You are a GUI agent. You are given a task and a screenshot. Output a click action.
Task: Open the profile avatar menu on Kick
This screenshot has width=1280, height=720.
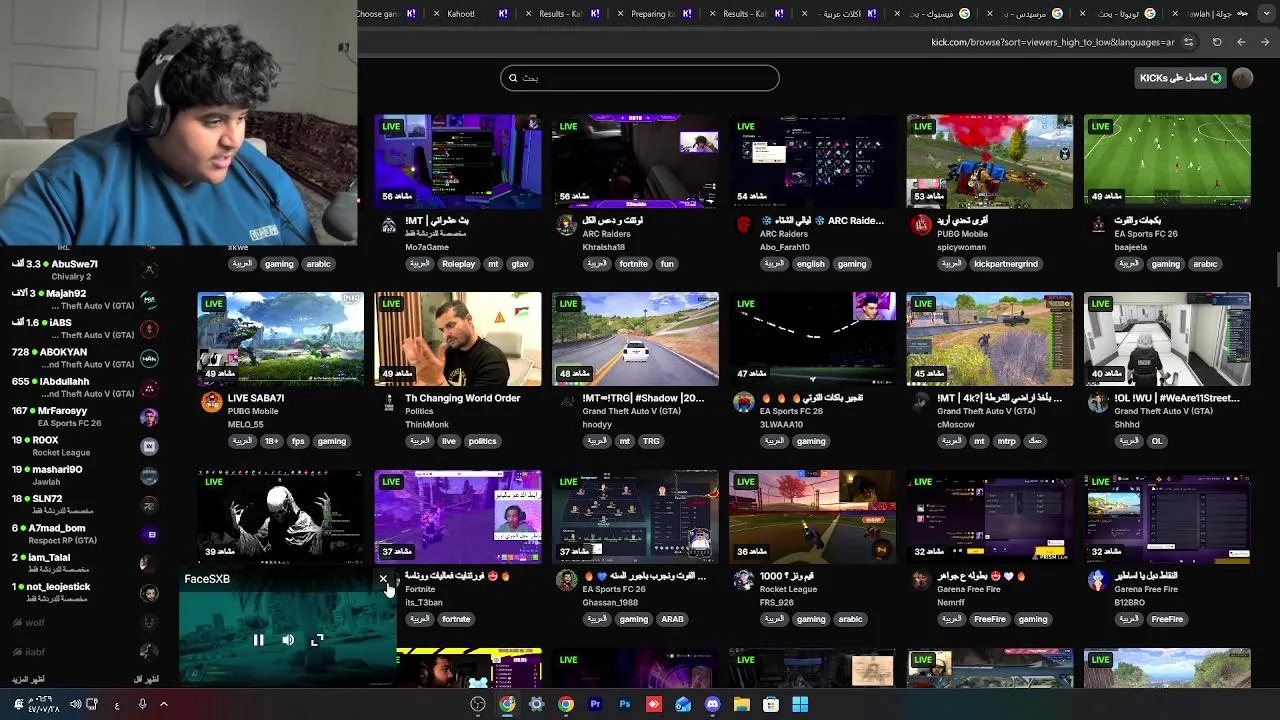(1243, 78)
